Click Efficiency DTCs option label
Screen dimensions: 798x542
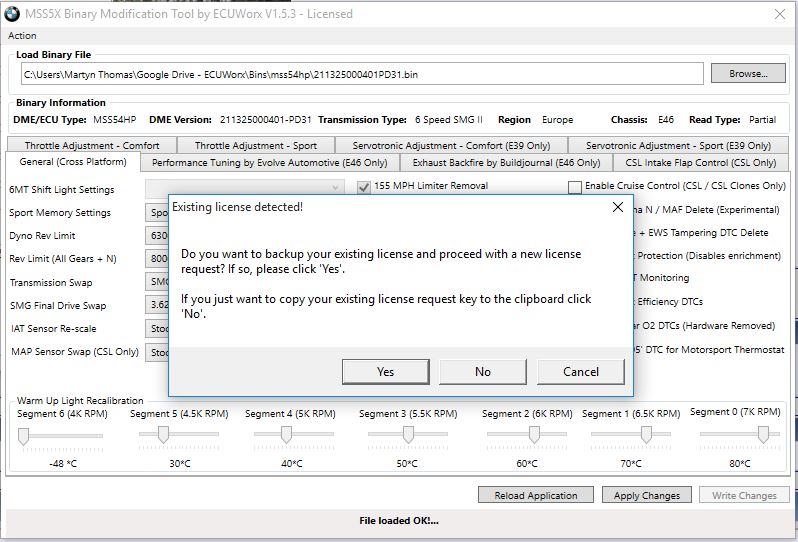(669, 302)
